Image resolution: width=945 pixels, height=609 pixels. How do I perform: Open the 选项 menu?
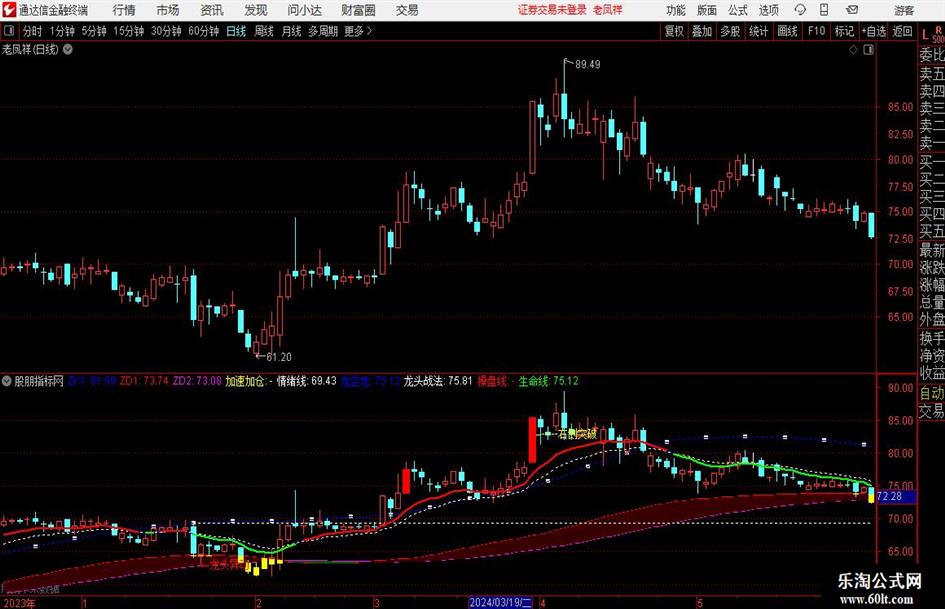pos(768,10)
